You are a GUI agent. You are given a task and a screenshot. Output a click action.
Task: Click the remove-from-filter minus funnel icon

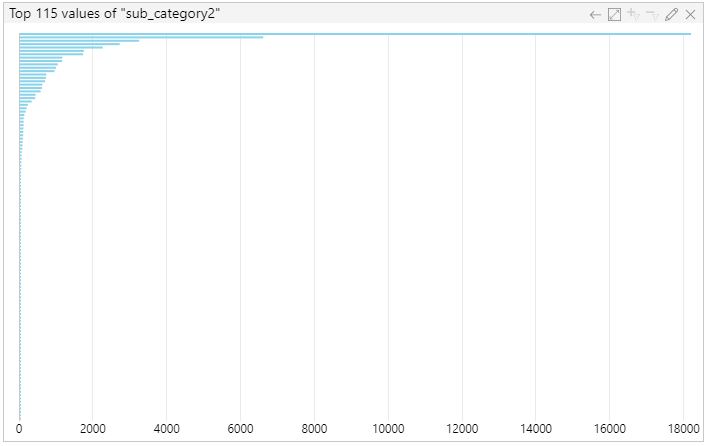(x=652, y=15)
